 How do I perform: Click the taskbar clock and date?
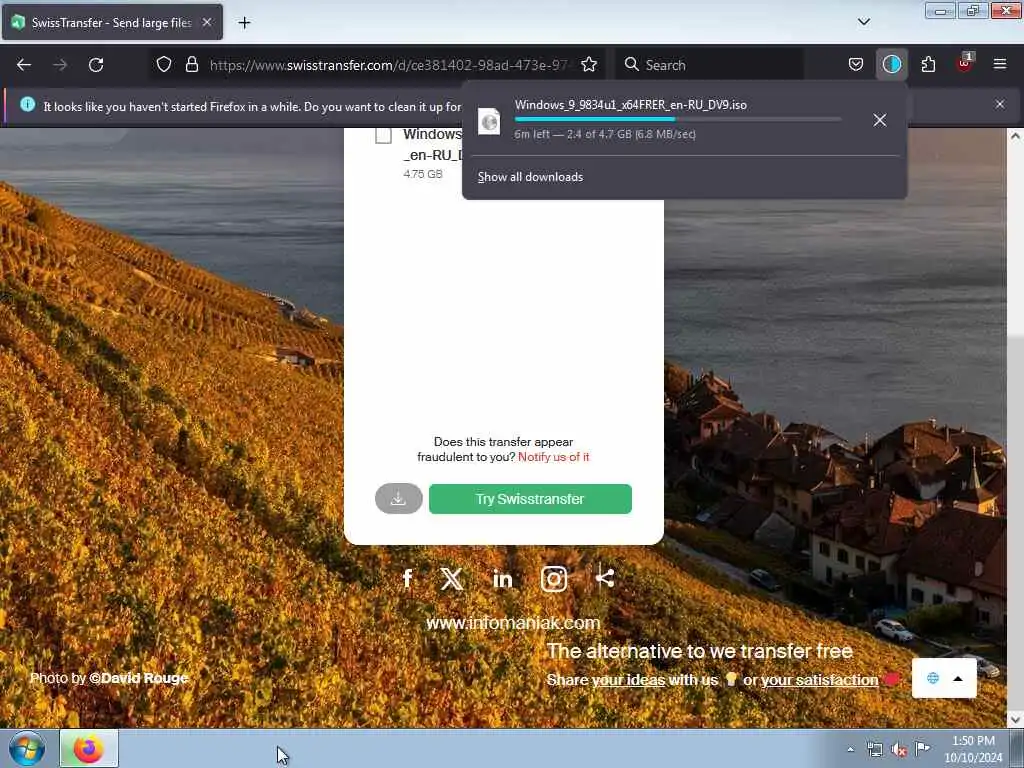click(x=973, y=749)
